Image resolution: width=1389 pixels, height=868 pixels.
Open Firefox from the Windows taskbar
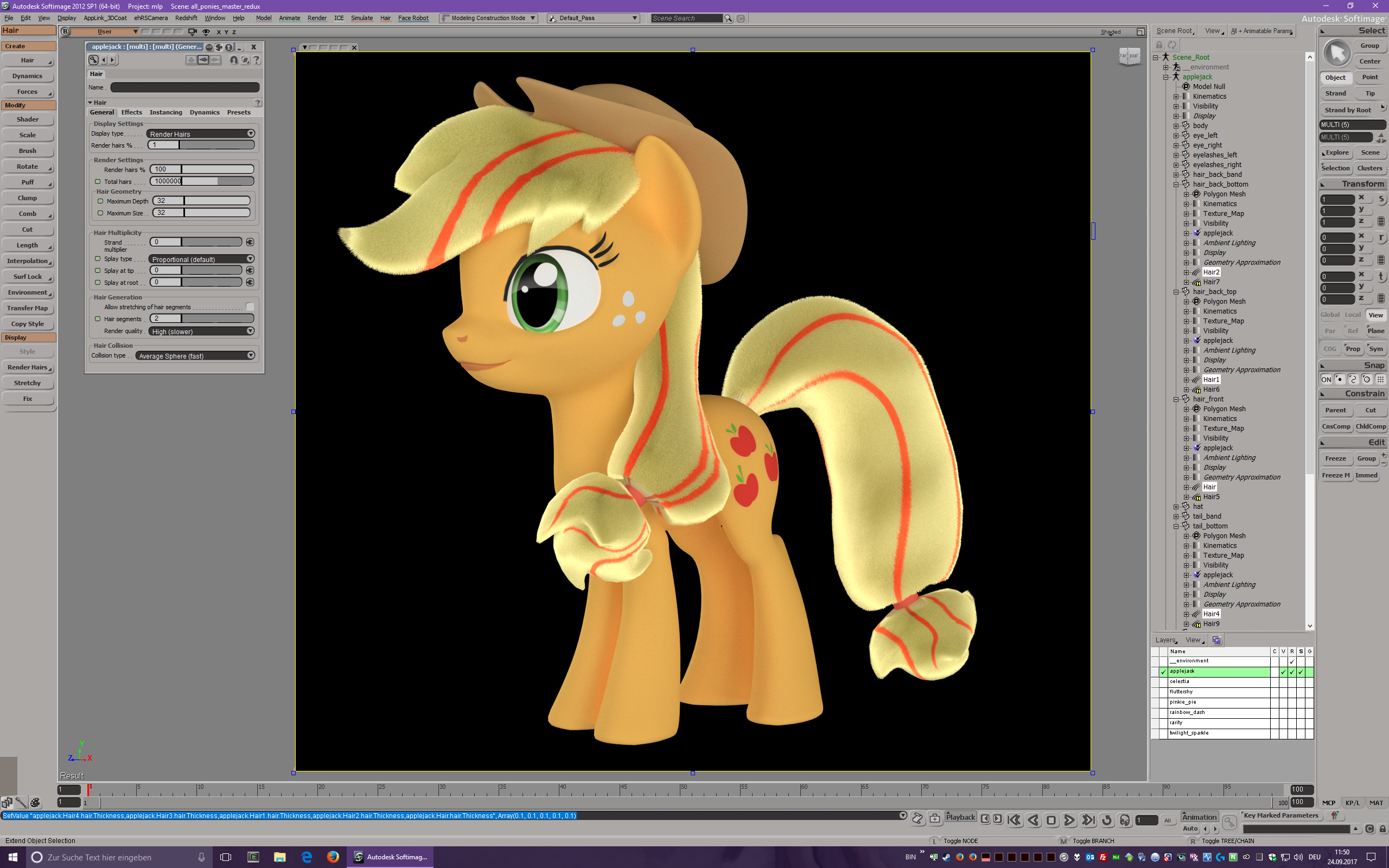(x=333, y=857)
